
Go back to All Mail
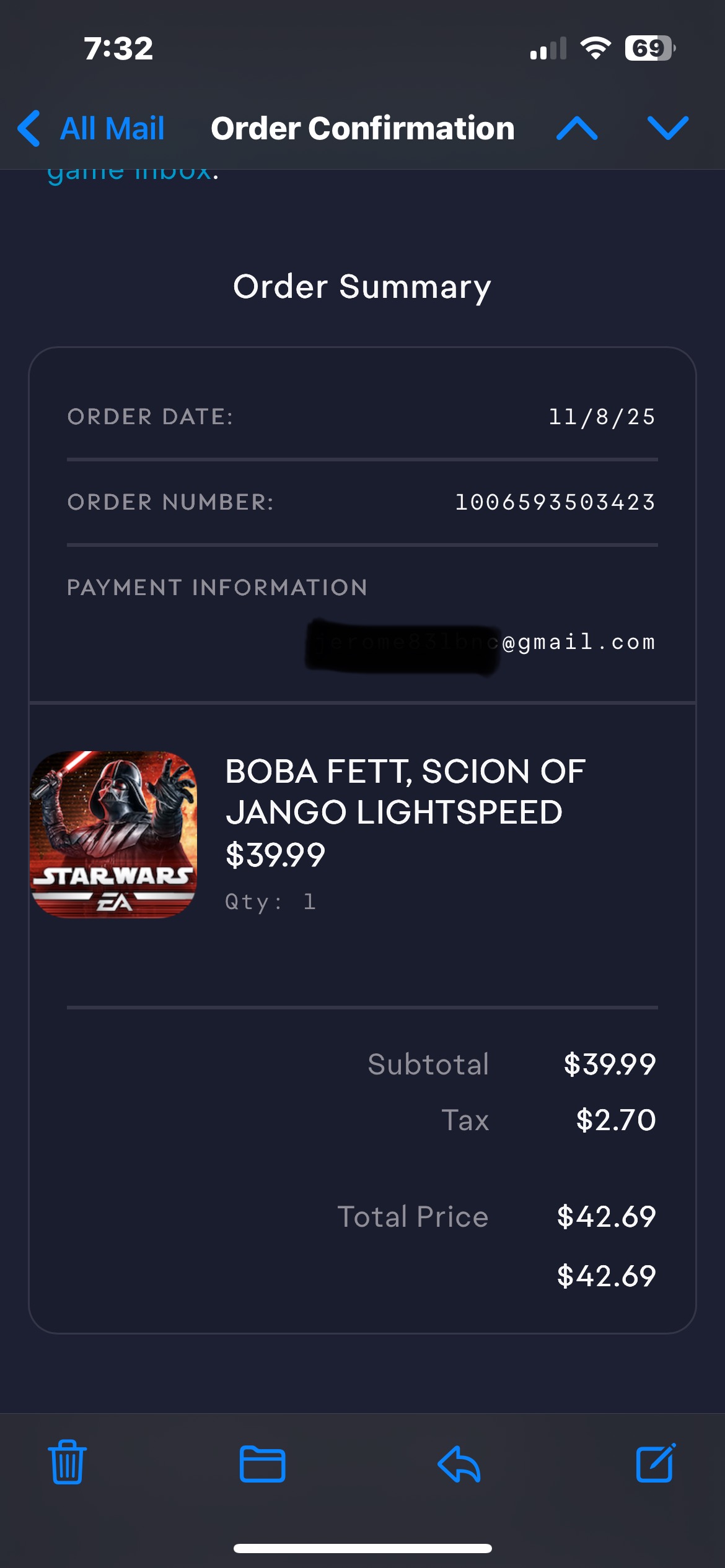pos(112,129)
